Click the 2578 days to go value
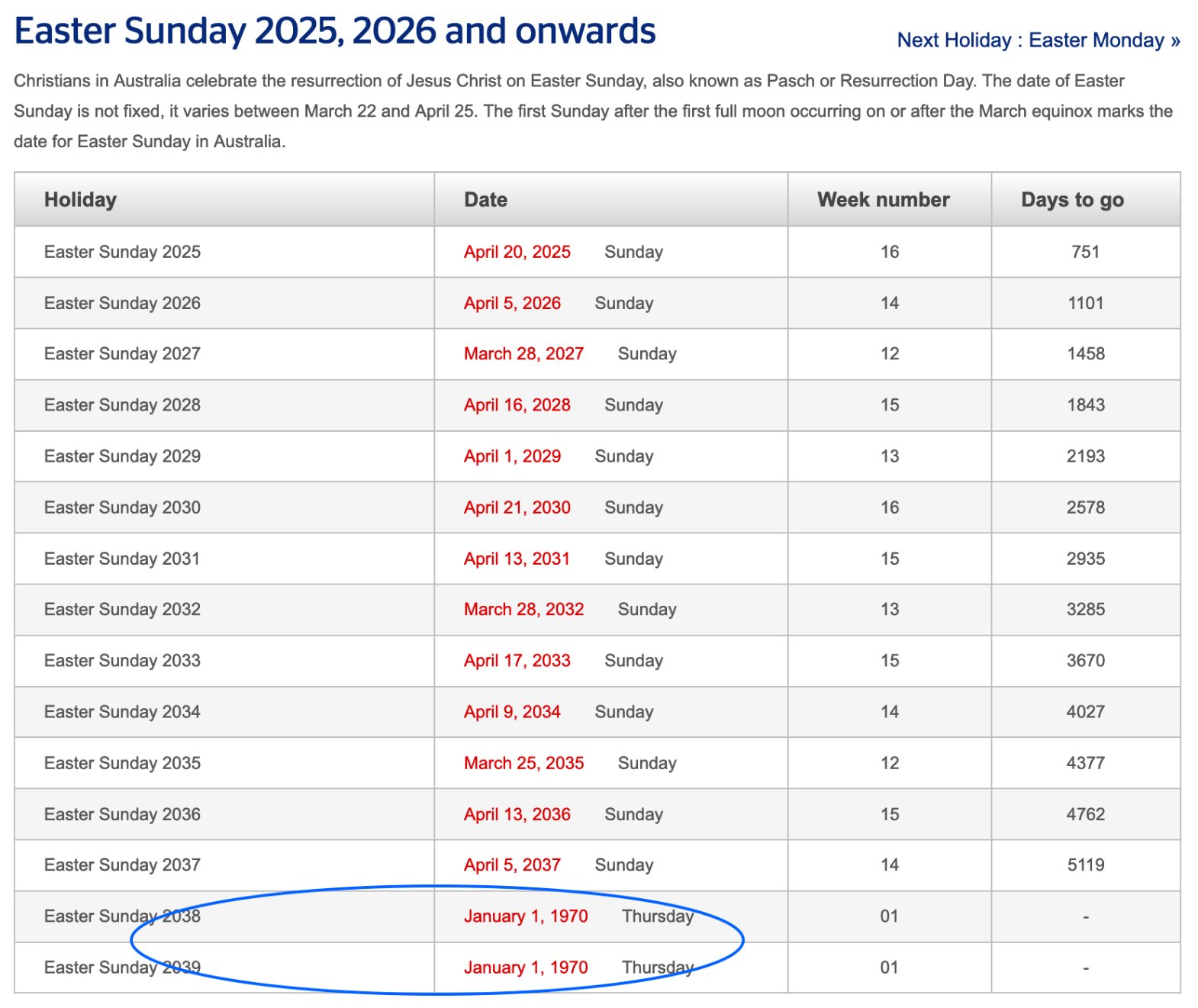Viewport: 1198px width, 1008px height. (1085, 507)
